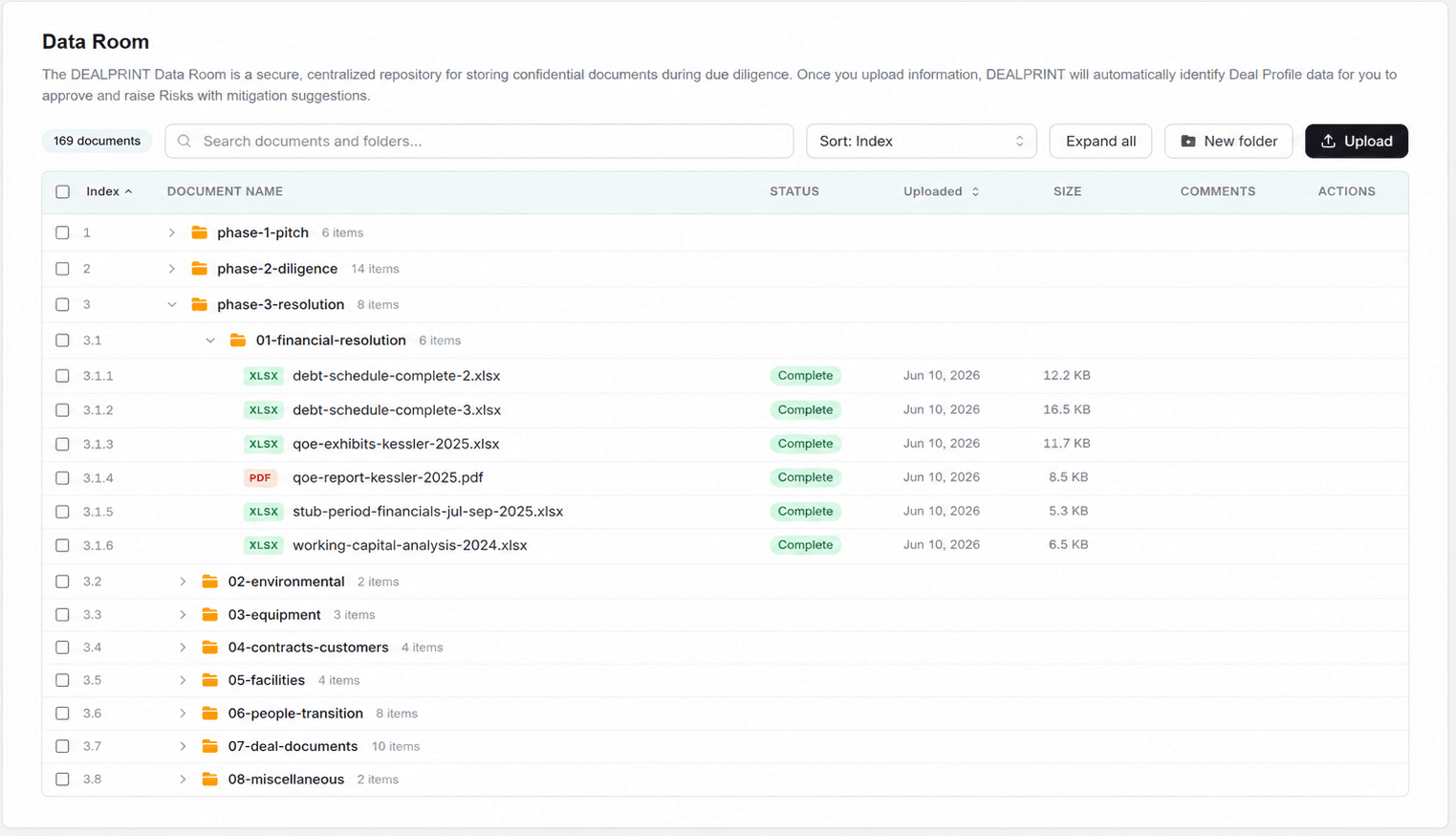Click the folder icon for 08-miscellaneous

[210, 780]
